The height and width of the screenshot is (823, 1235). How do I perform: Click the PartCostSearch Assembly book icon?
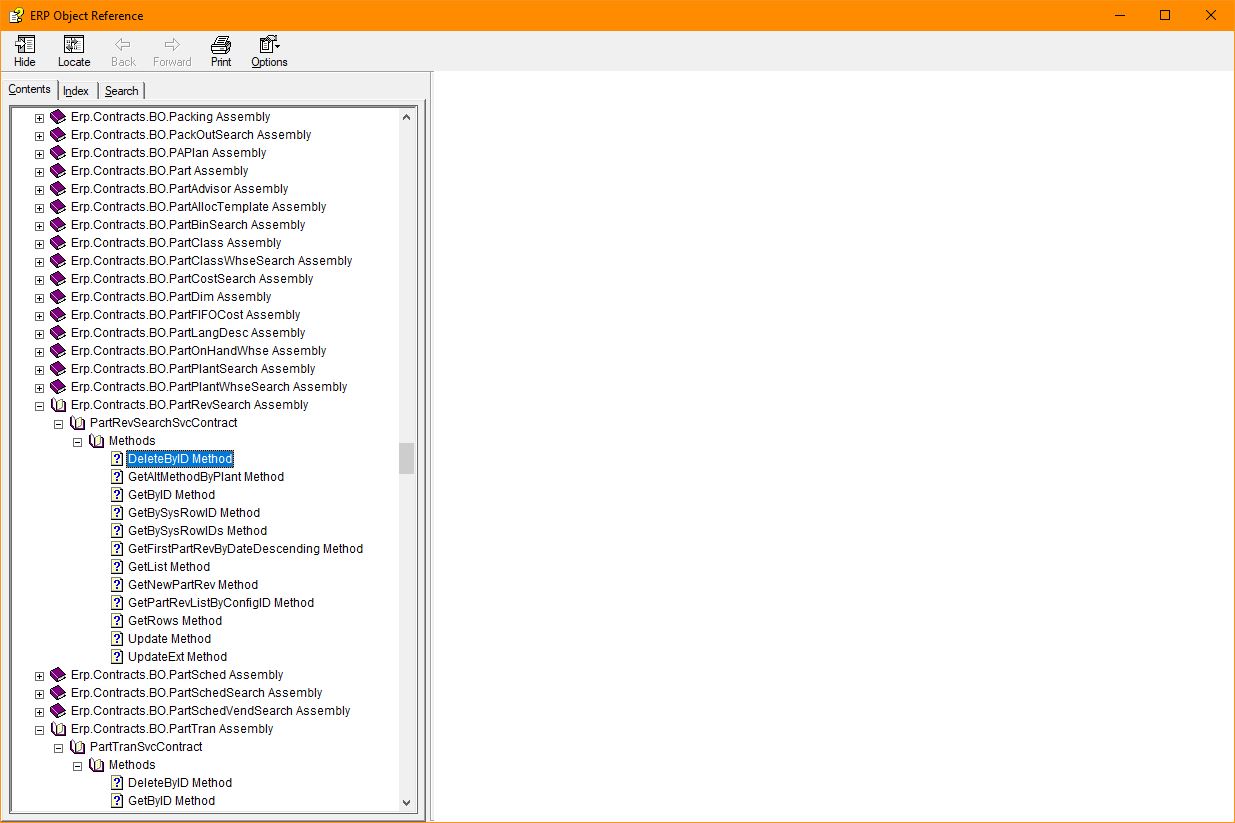58,279
